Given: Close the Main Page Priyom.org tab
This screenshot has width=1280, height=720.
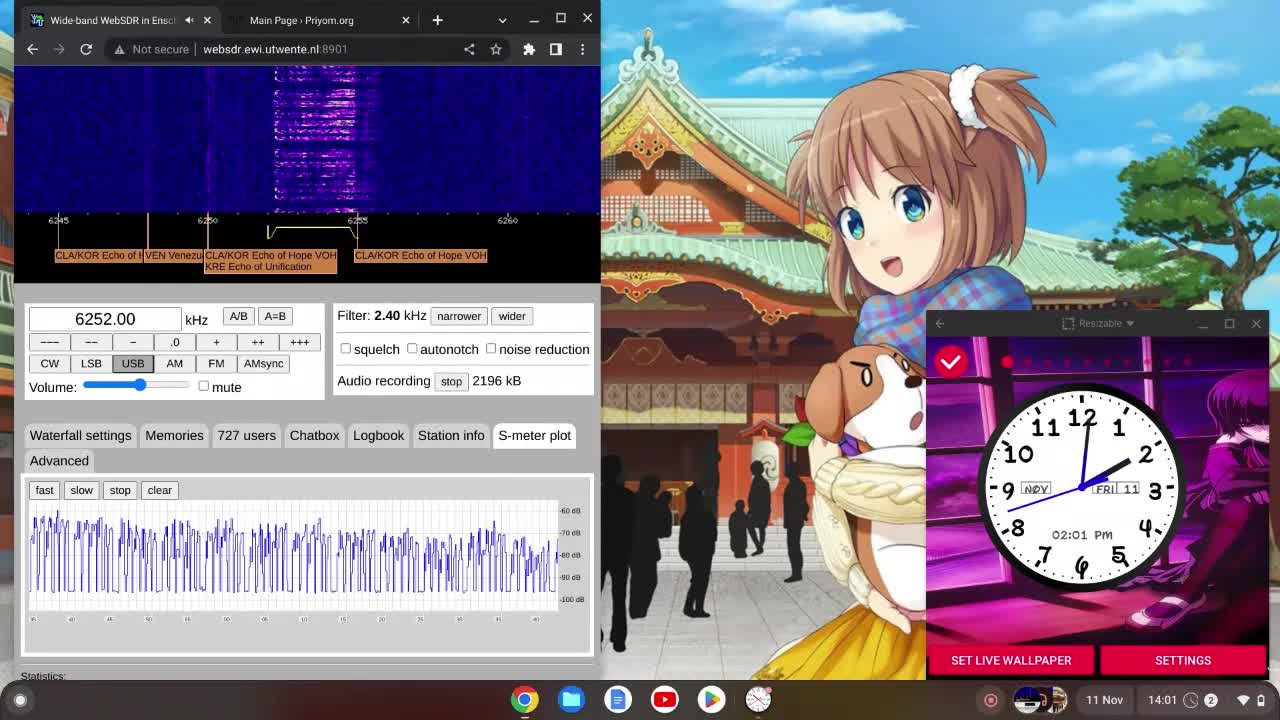Looking at the screenshot, I should (405, 20).
